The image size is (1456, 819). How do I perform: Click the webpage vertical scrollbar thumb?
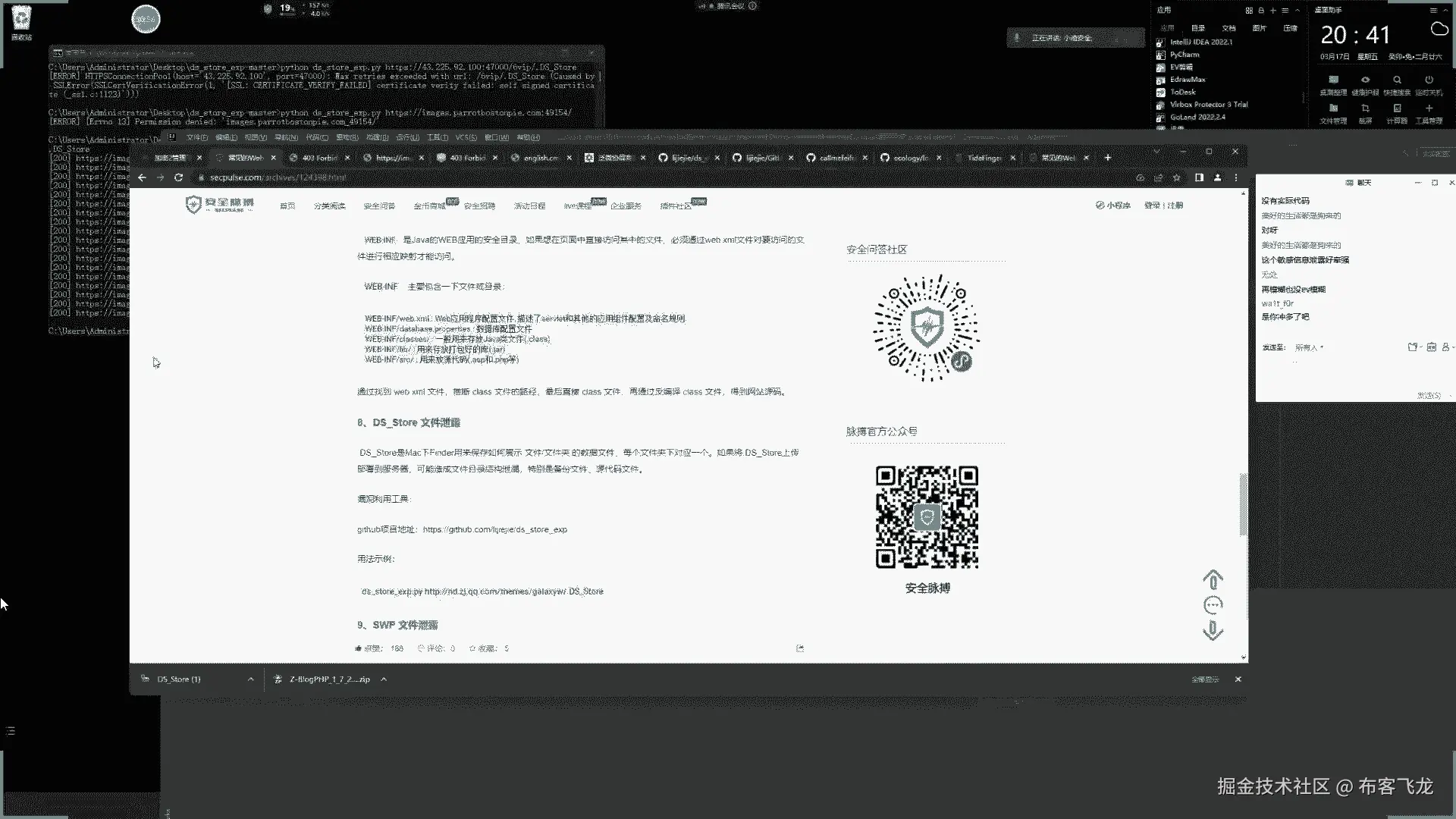coord(1243,504)
